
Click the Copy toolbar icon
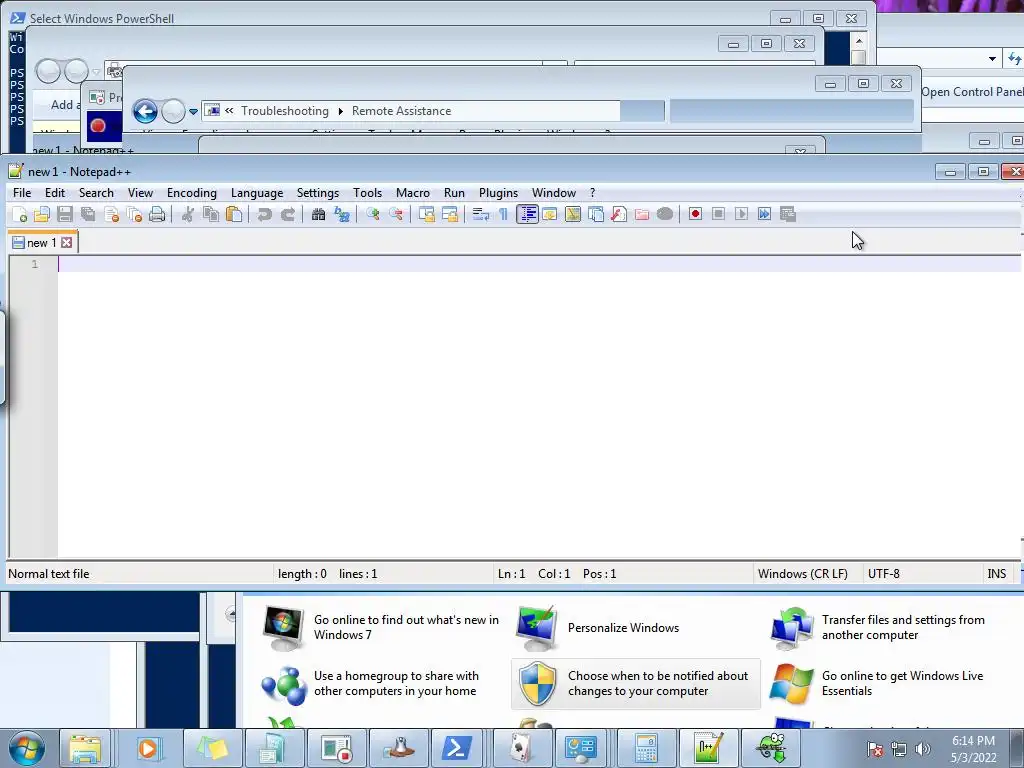210,214
